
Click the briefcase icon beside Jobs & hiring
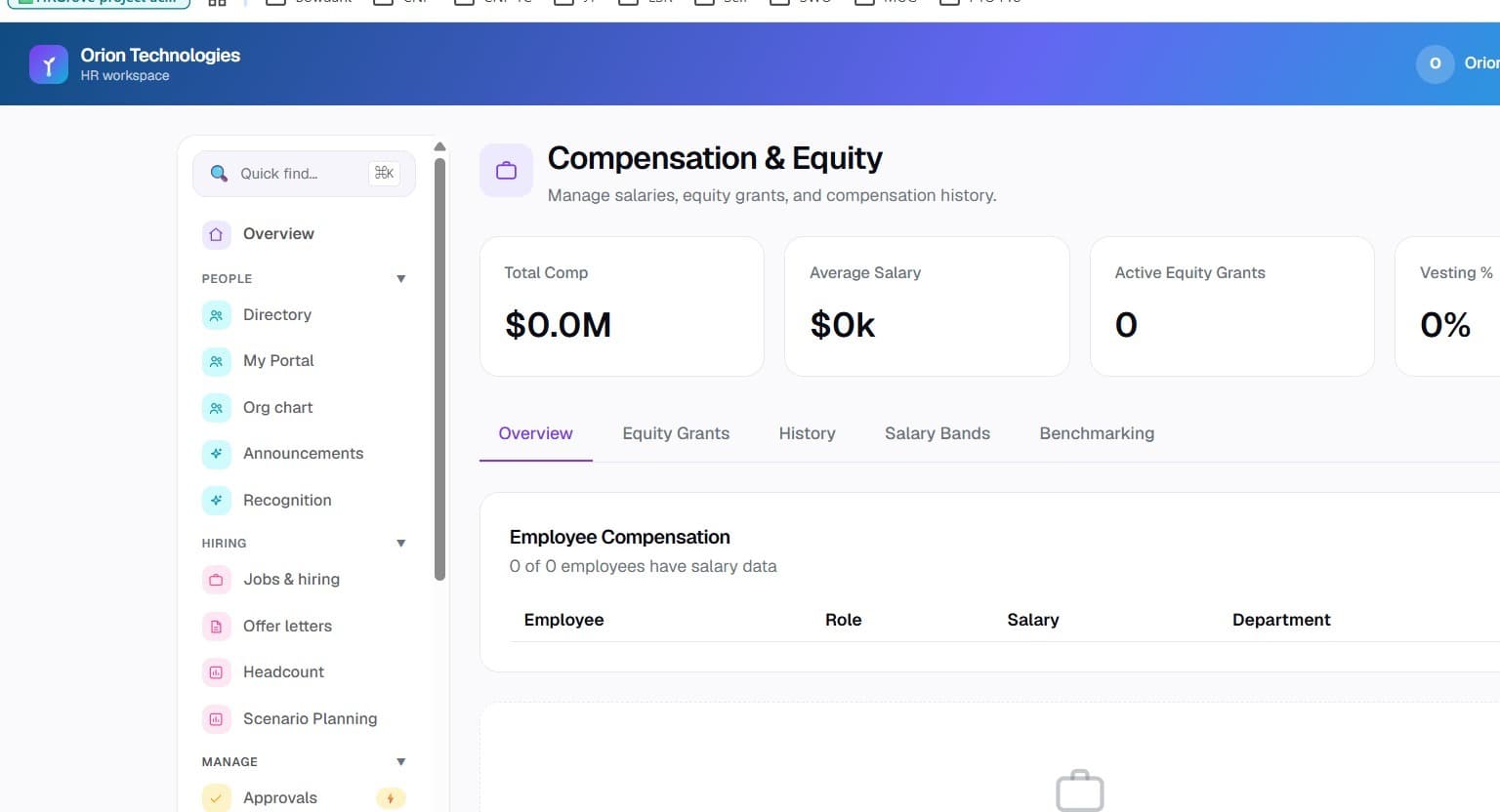(216, 580)
